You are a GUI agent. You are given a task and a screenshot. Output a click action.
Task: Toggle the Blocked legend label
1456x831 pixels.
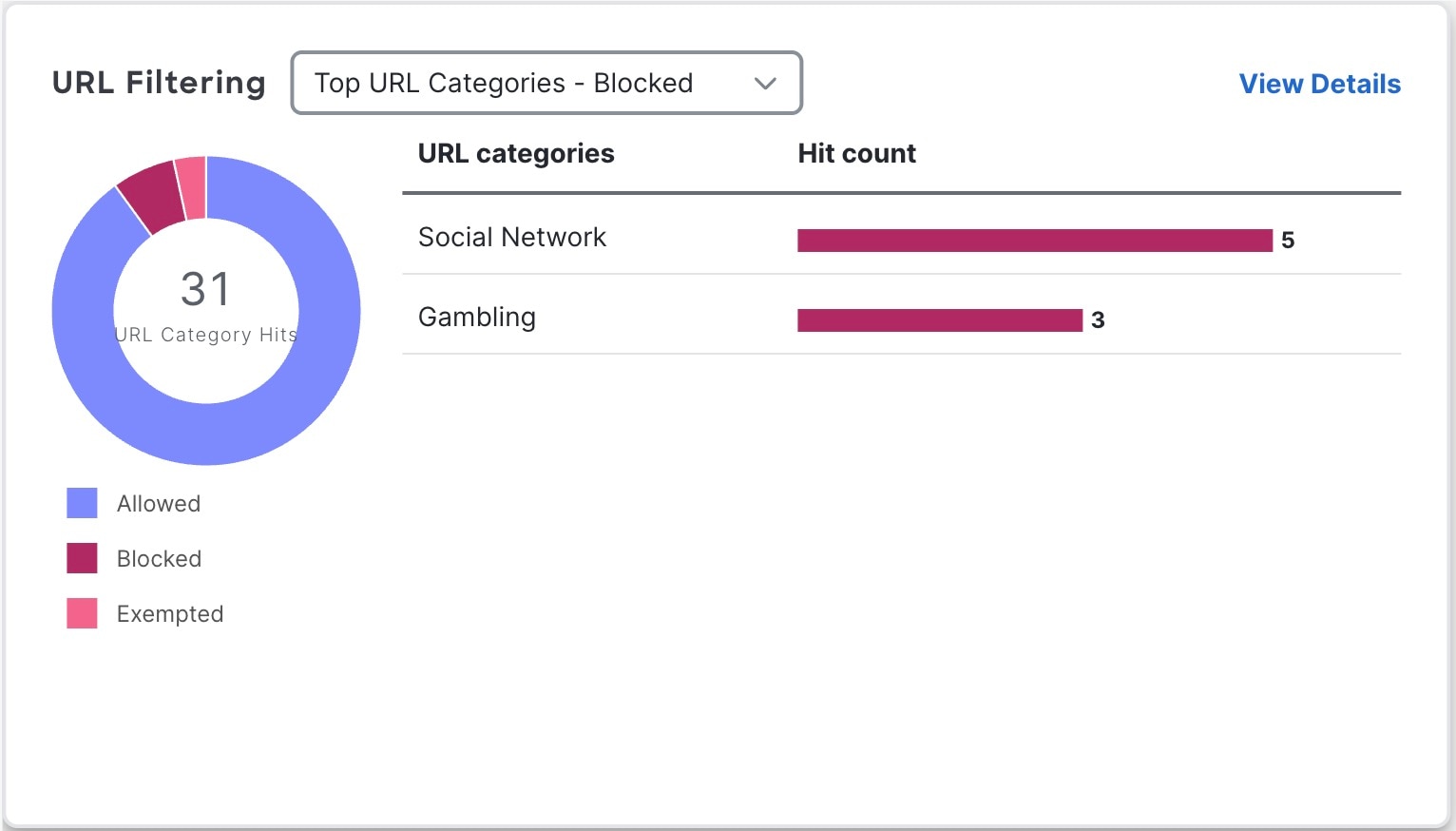point(159,559)
